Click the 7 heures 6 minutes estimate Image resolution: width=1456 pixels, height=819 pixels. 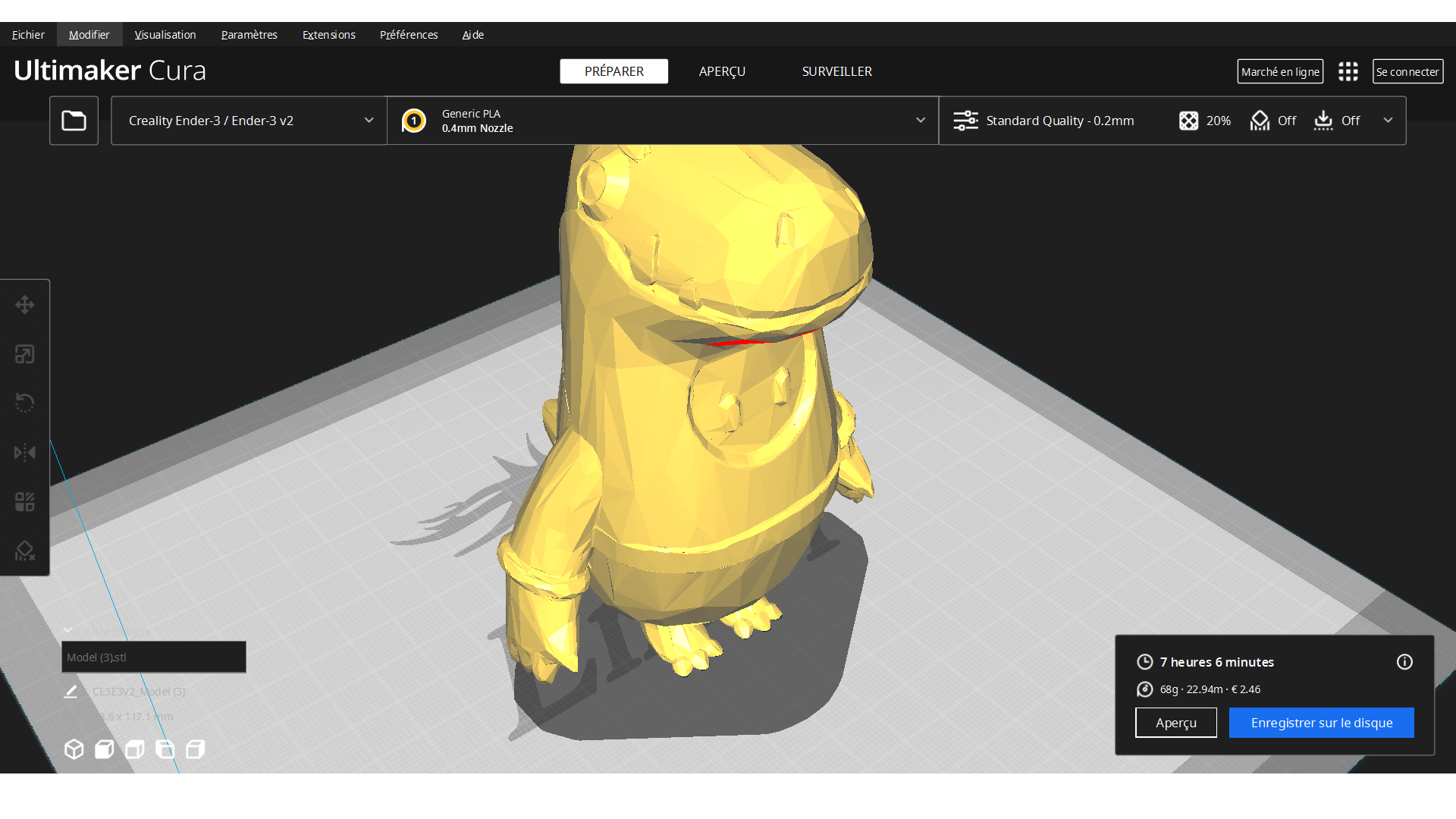1216,662
